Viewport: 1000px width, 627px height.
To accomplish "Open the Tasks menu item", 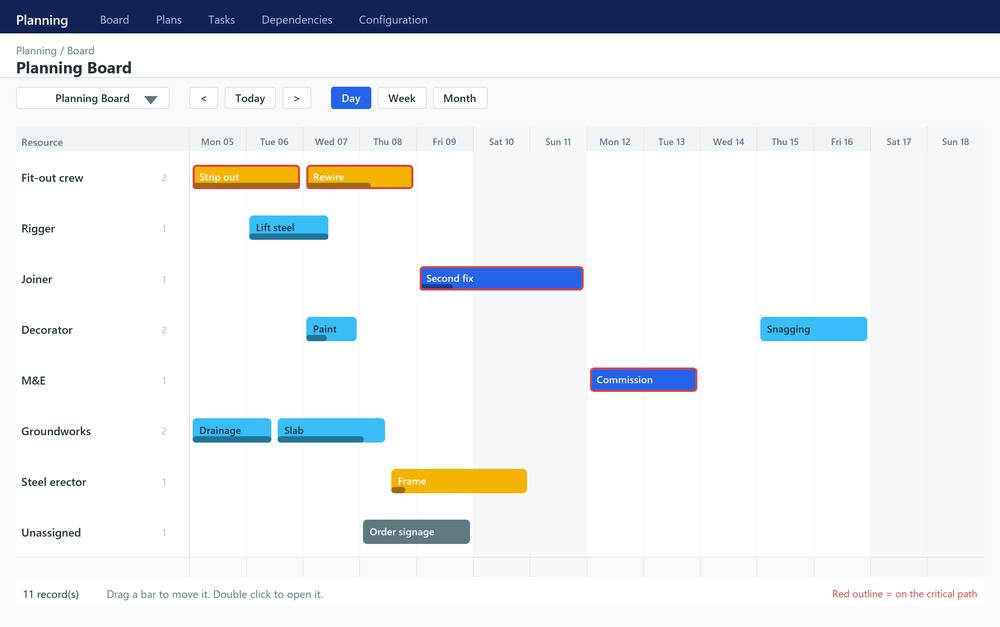I will 221,20.
